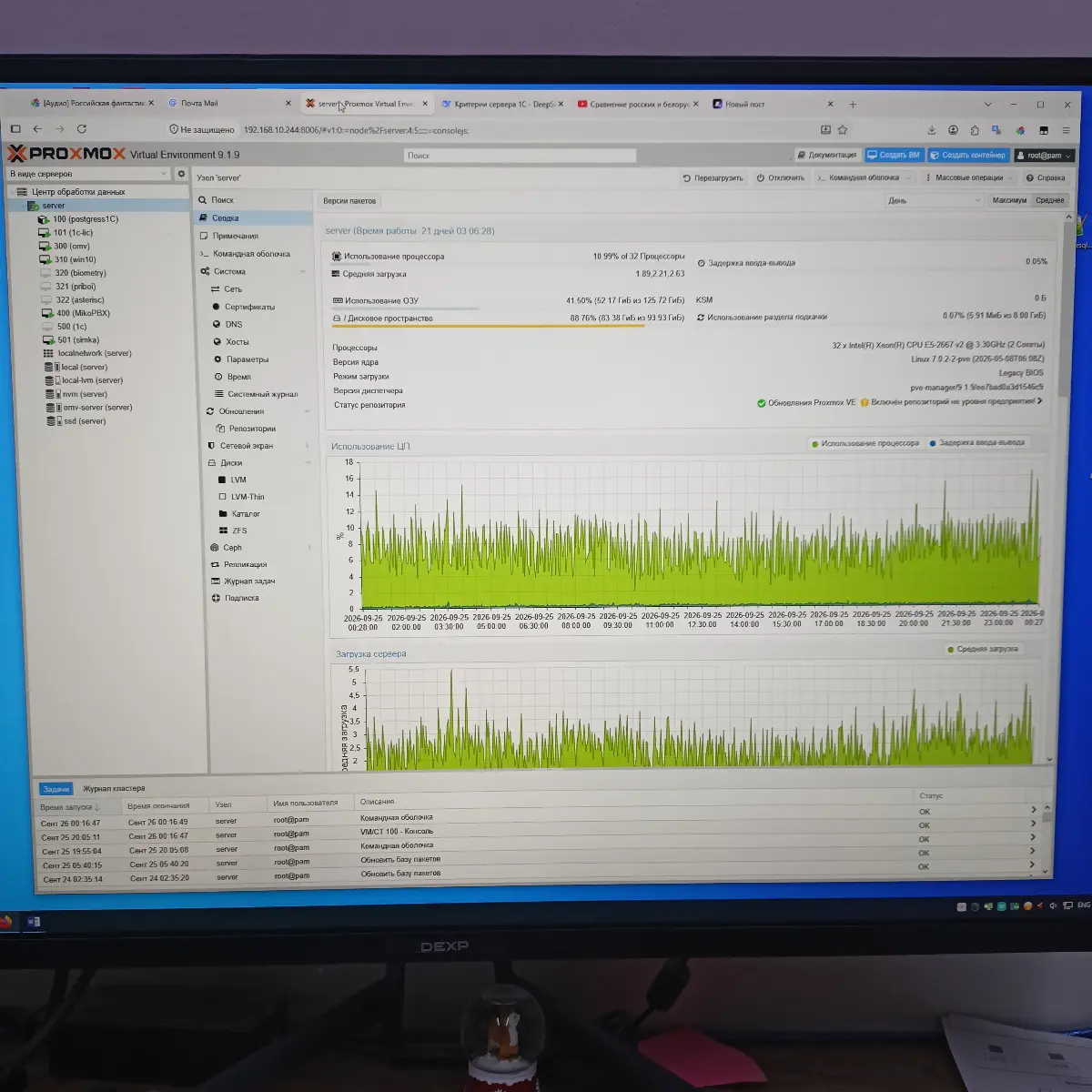Select local-lvm (server) storage

coord(91,380)
